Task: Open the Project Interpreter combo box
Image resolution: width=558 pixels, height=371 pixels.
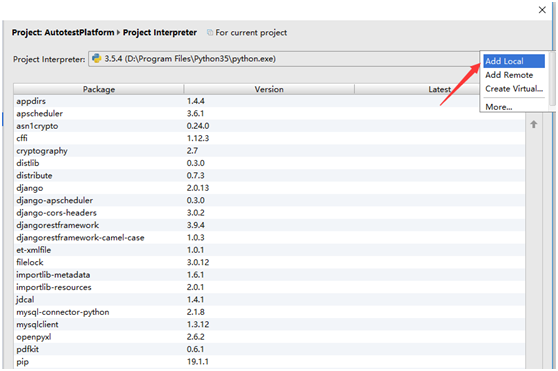Action: 284,59
